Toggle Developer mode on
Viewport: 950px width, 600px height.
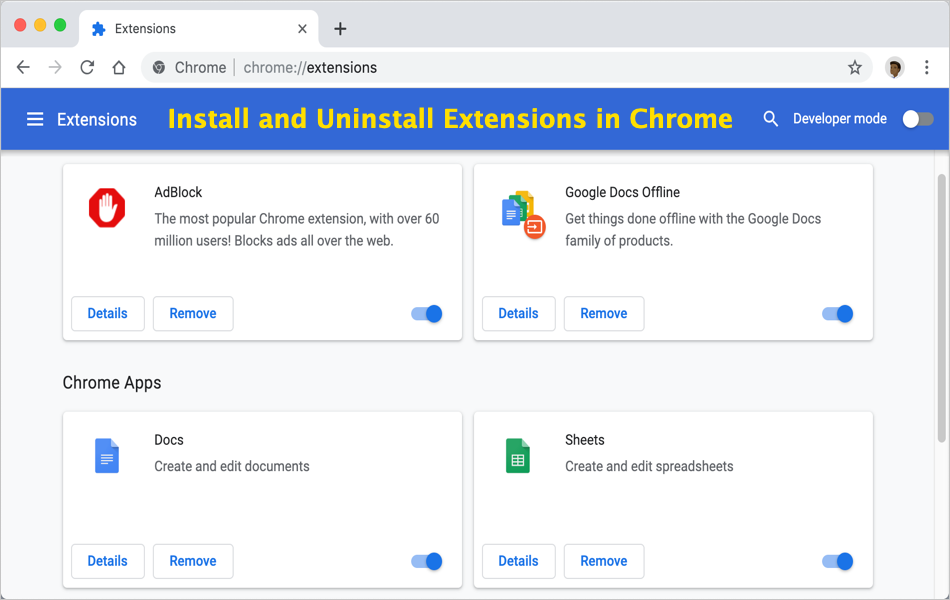pos(917,119)
